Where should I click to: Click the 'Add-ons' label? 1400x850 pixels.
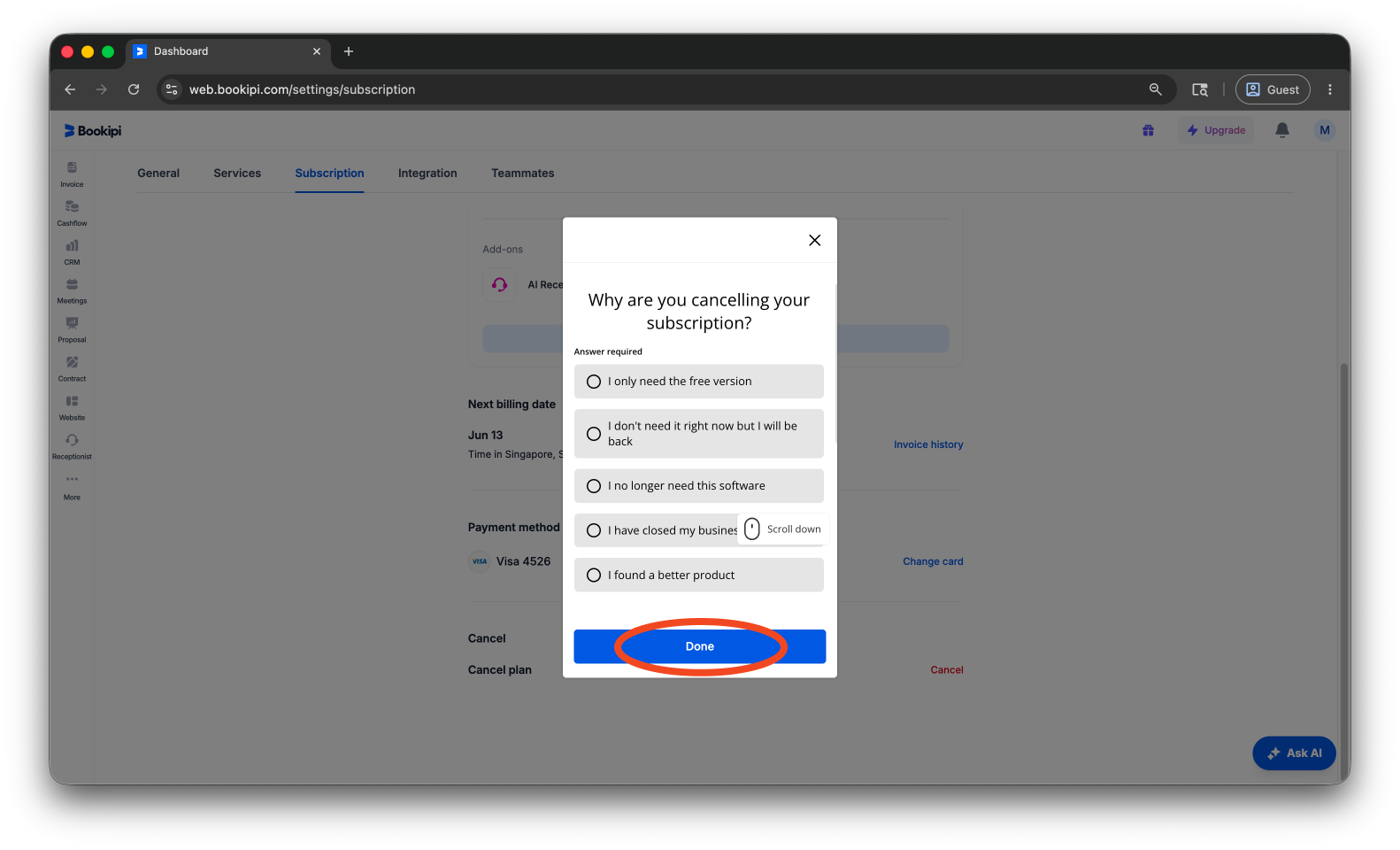click(x=503, y=250)
